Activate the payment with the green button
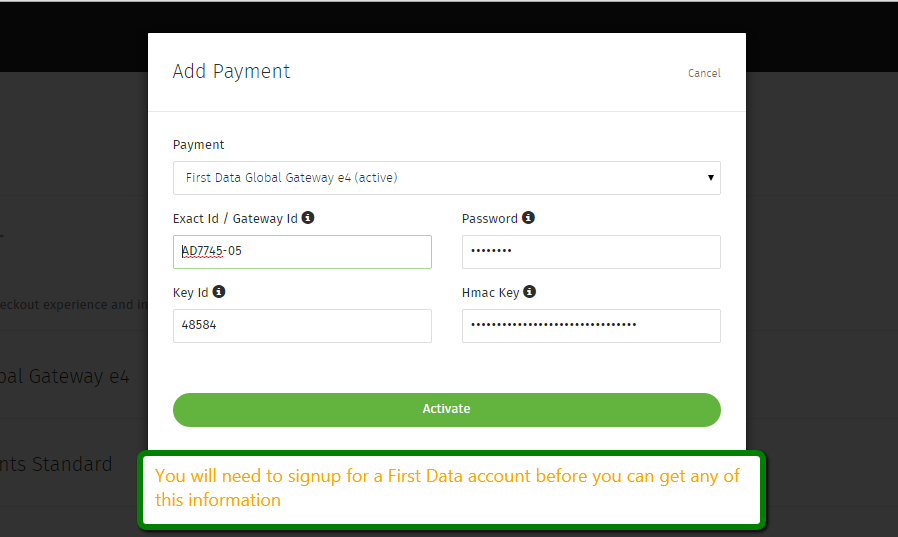898x537 pixels. pyautogui.click(x=447, y=410)
